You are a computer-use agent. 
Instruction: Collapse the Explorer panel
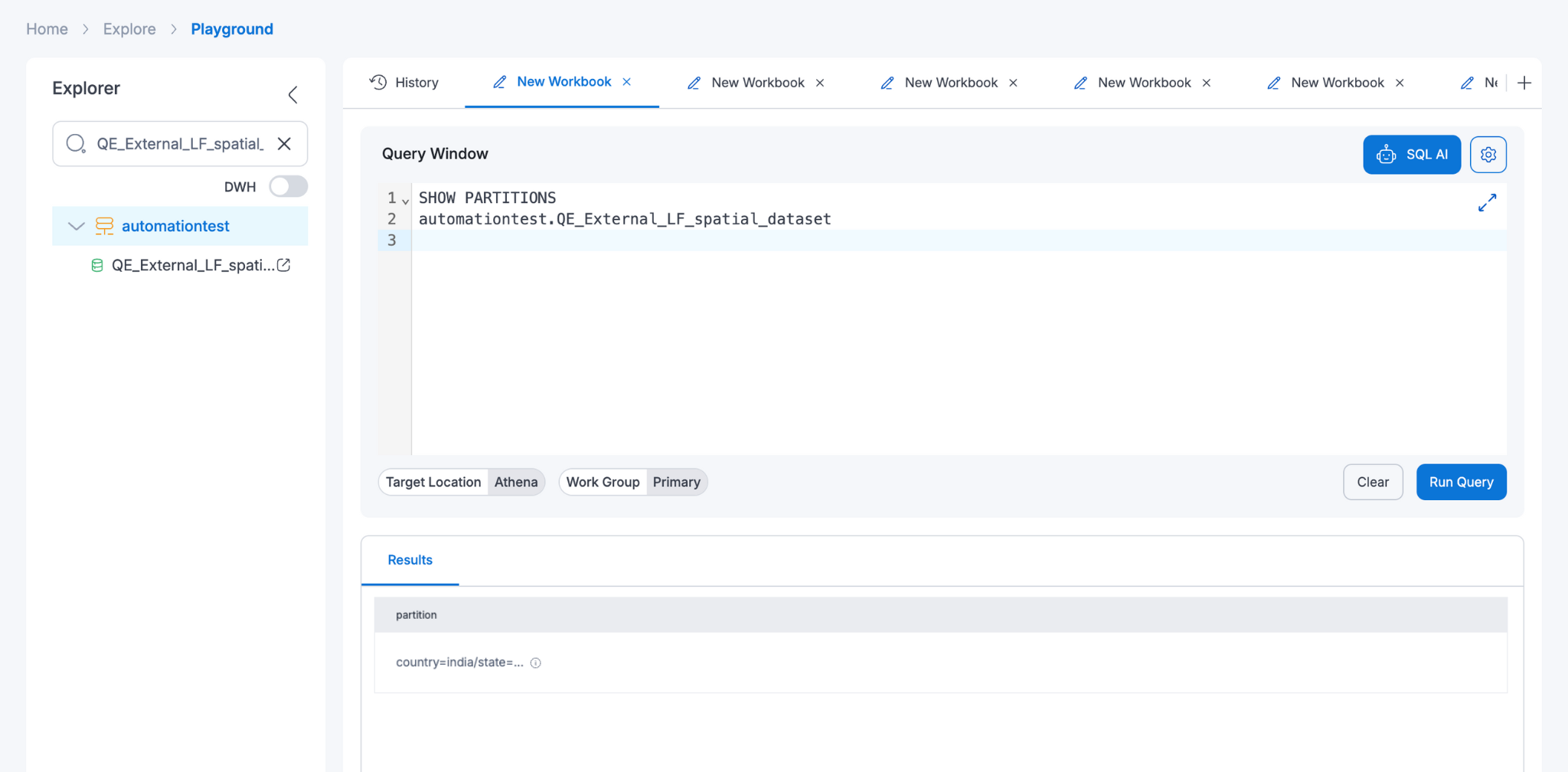tap(292, 94)
